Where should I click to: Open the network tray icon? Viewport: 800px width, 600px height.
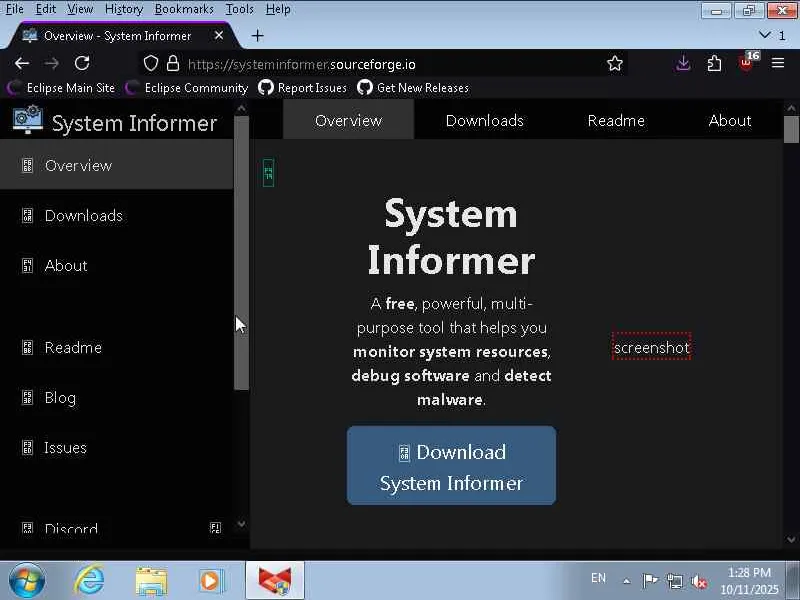(674, 581)
